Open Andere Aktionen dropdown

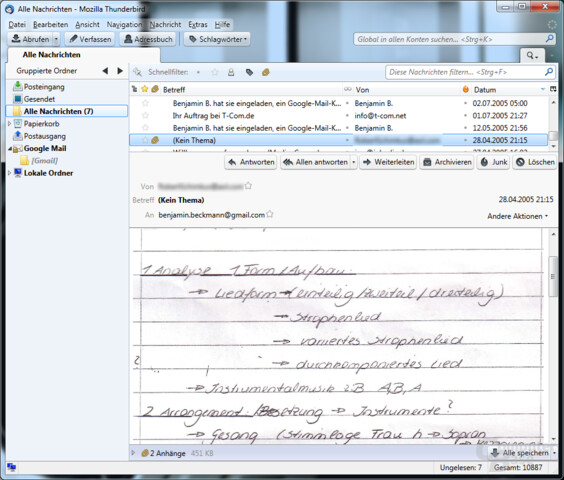click(517, 216)
